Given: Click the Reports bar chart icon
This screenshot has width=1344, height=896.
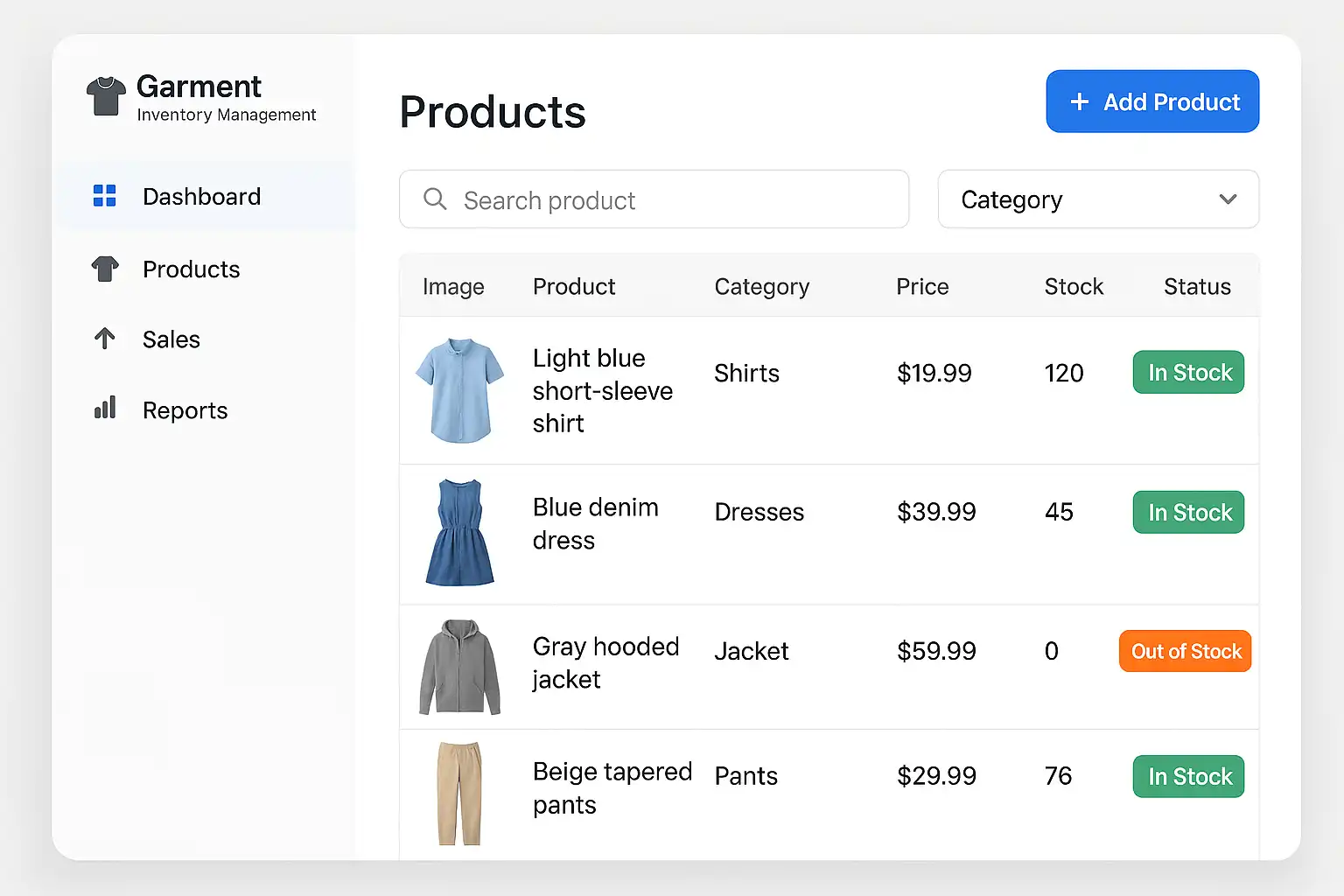Looking at the screenshot, I should 105,409.
